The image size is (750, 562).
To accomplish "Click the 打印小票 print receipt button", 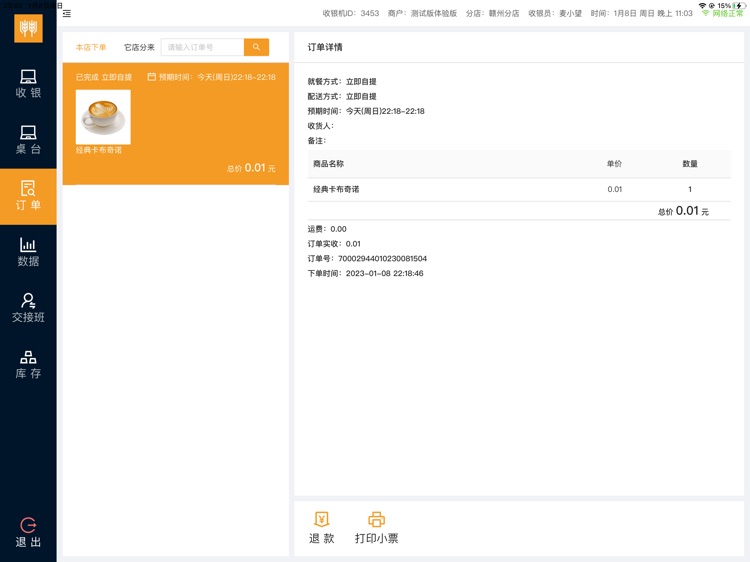I will point(376,528).
